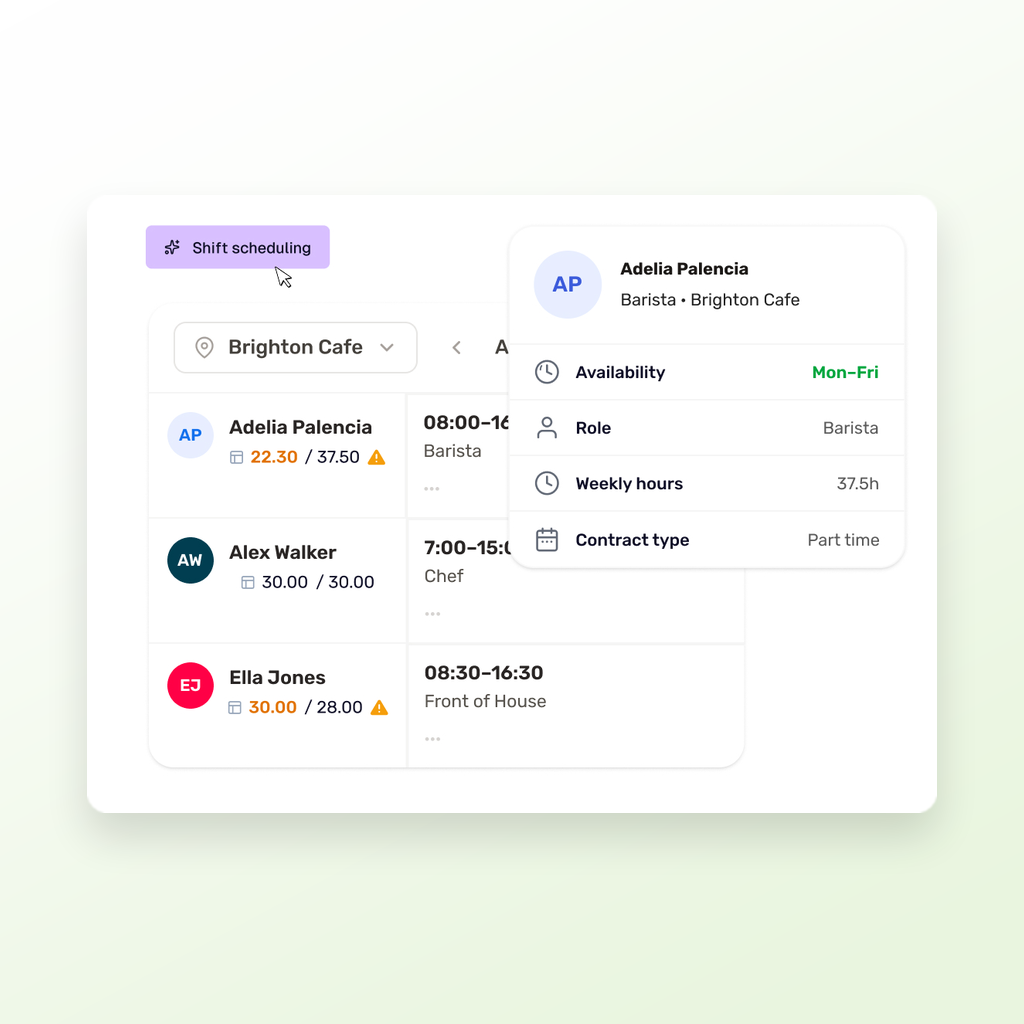The image size is (1024, 1024).
Task: Select Ella Jones name
Action: coord(277,678)
